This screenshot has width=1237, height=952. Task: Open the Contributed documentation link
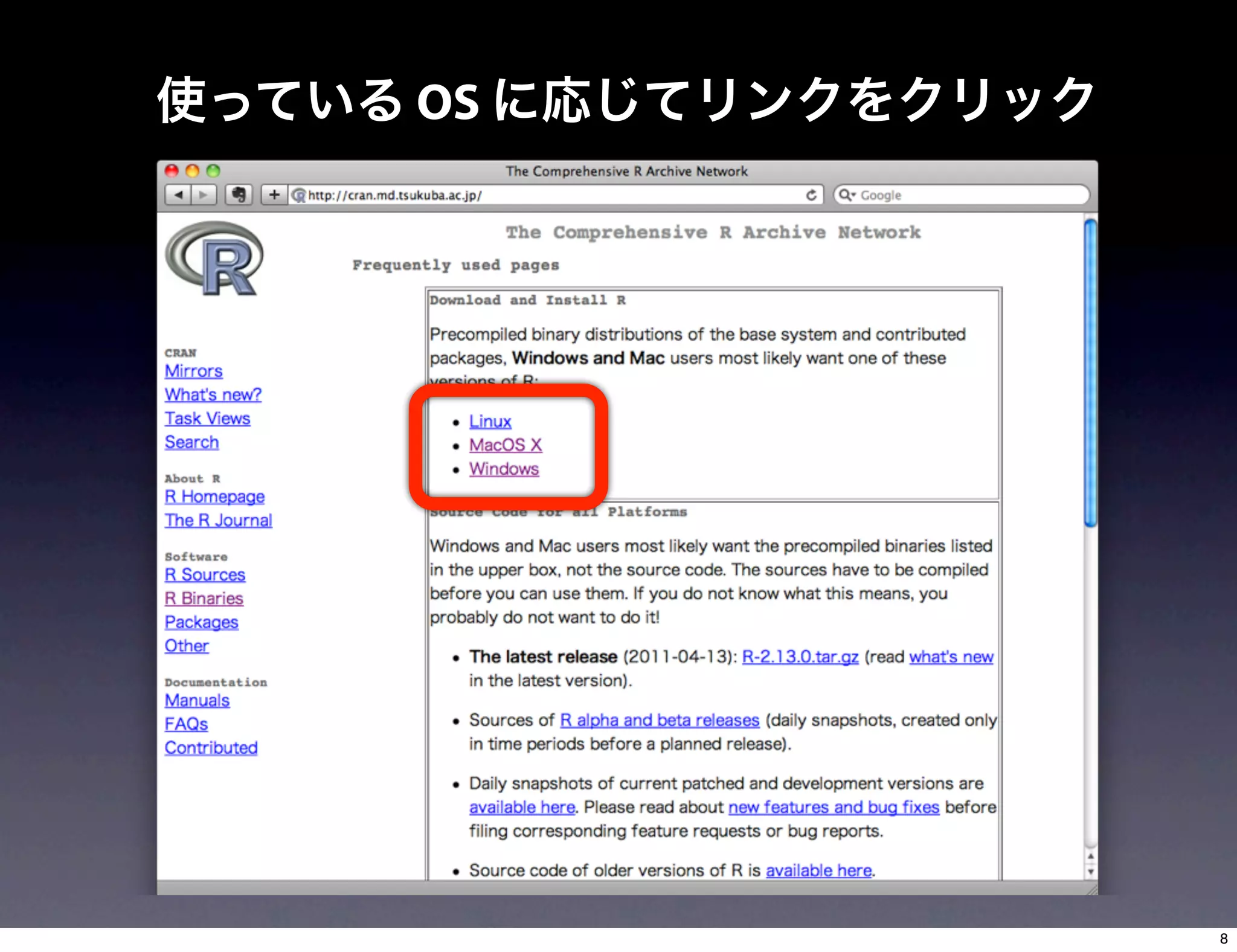click(x=211, y=748)
